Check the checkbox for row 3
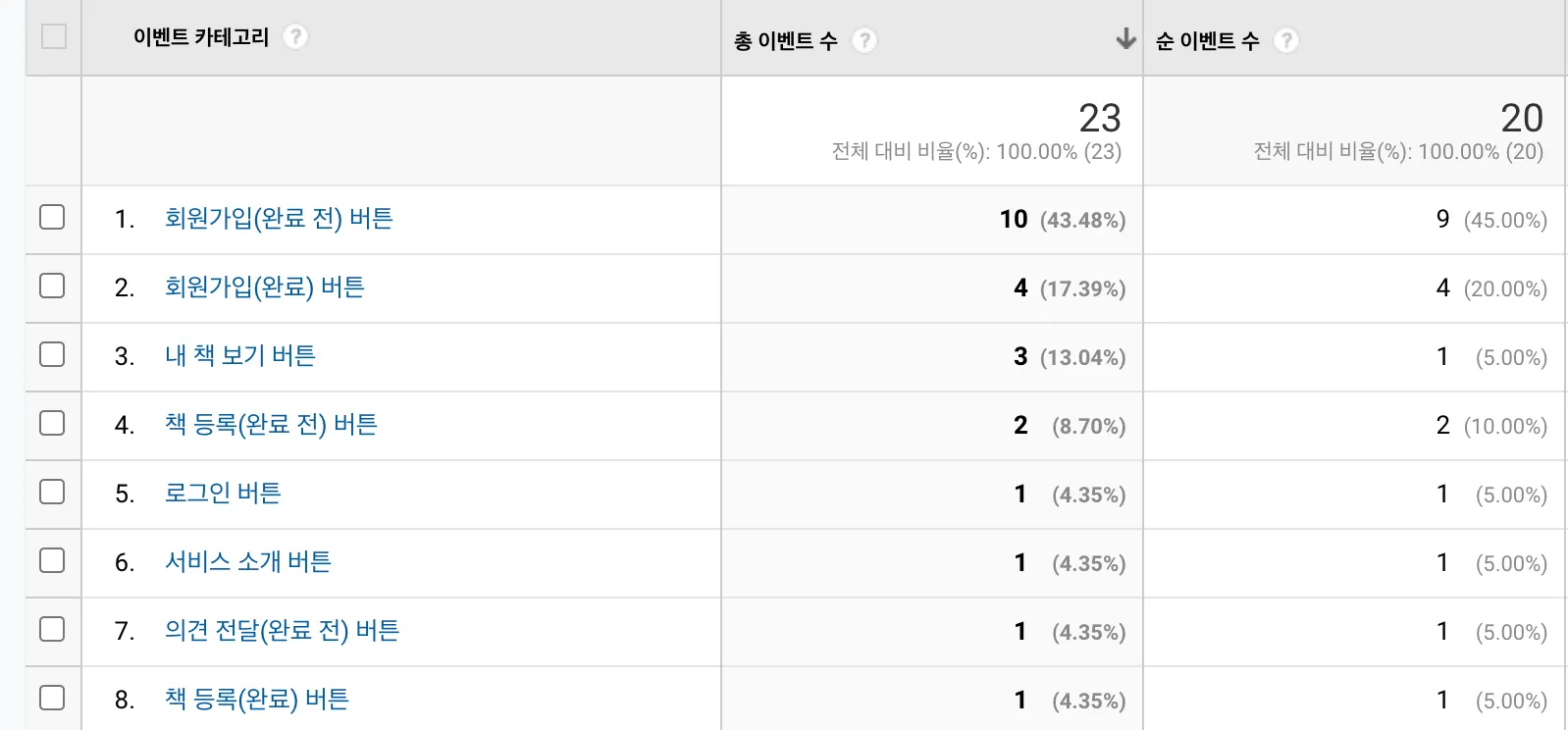This screenshot has height=730, width=1568. pyautogui.click(x=52, y=354)
